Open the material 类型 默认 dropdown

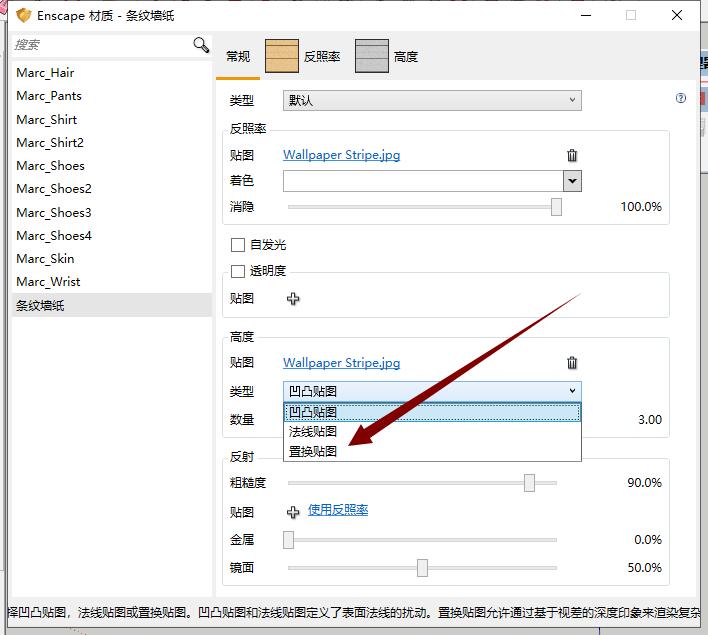(x=432, y=100)
